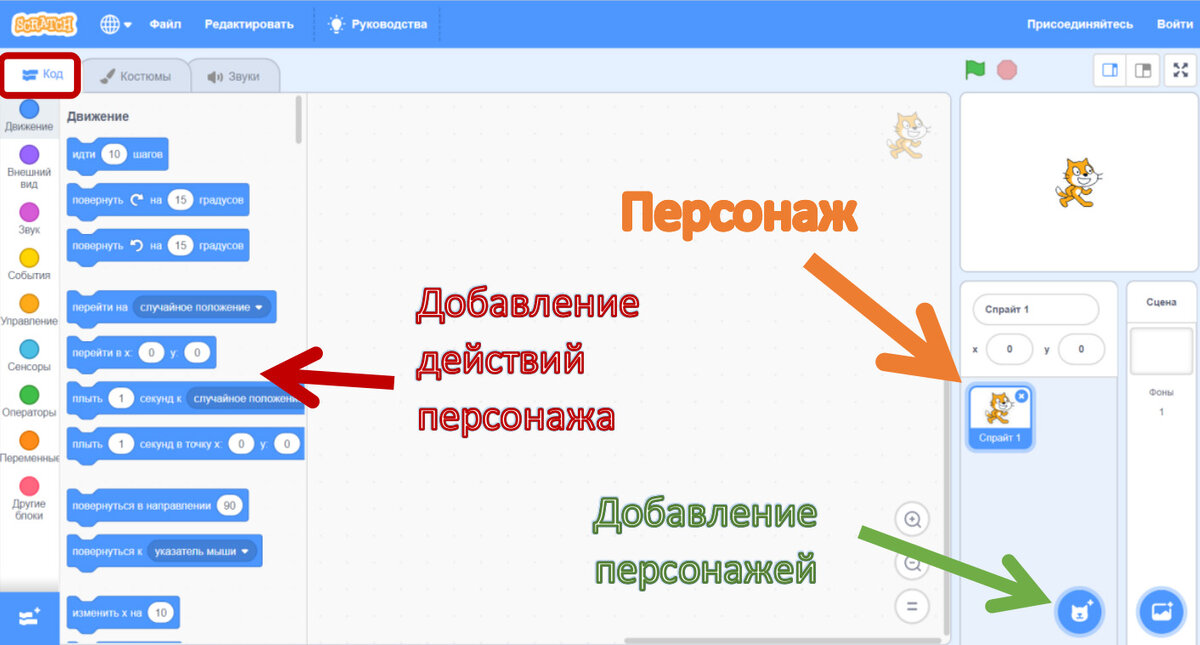Click the y value in перейти в x block
1200x645 pixels.
197,352
